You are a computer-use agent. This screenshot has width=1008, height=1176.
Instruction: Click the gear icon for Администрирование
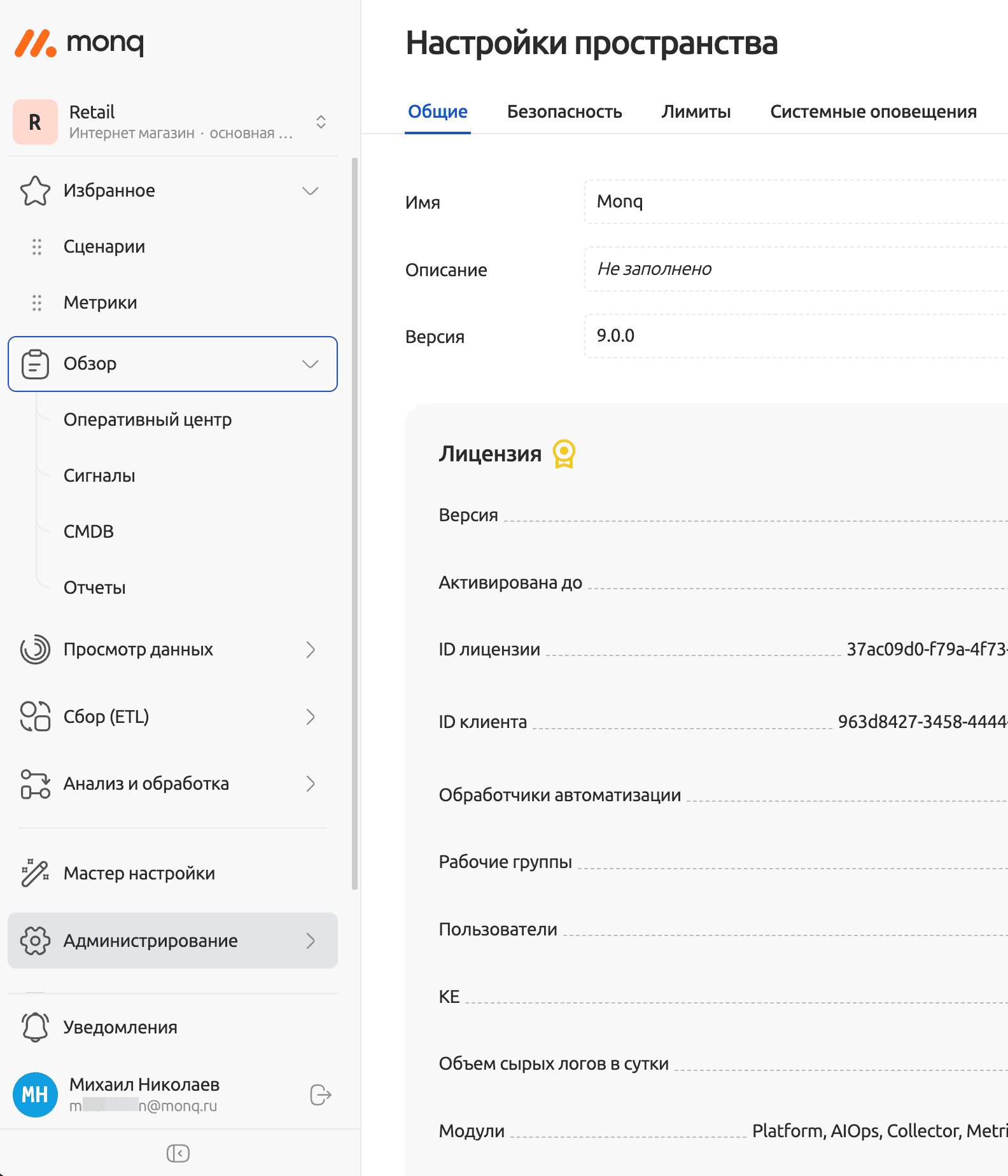35,941
